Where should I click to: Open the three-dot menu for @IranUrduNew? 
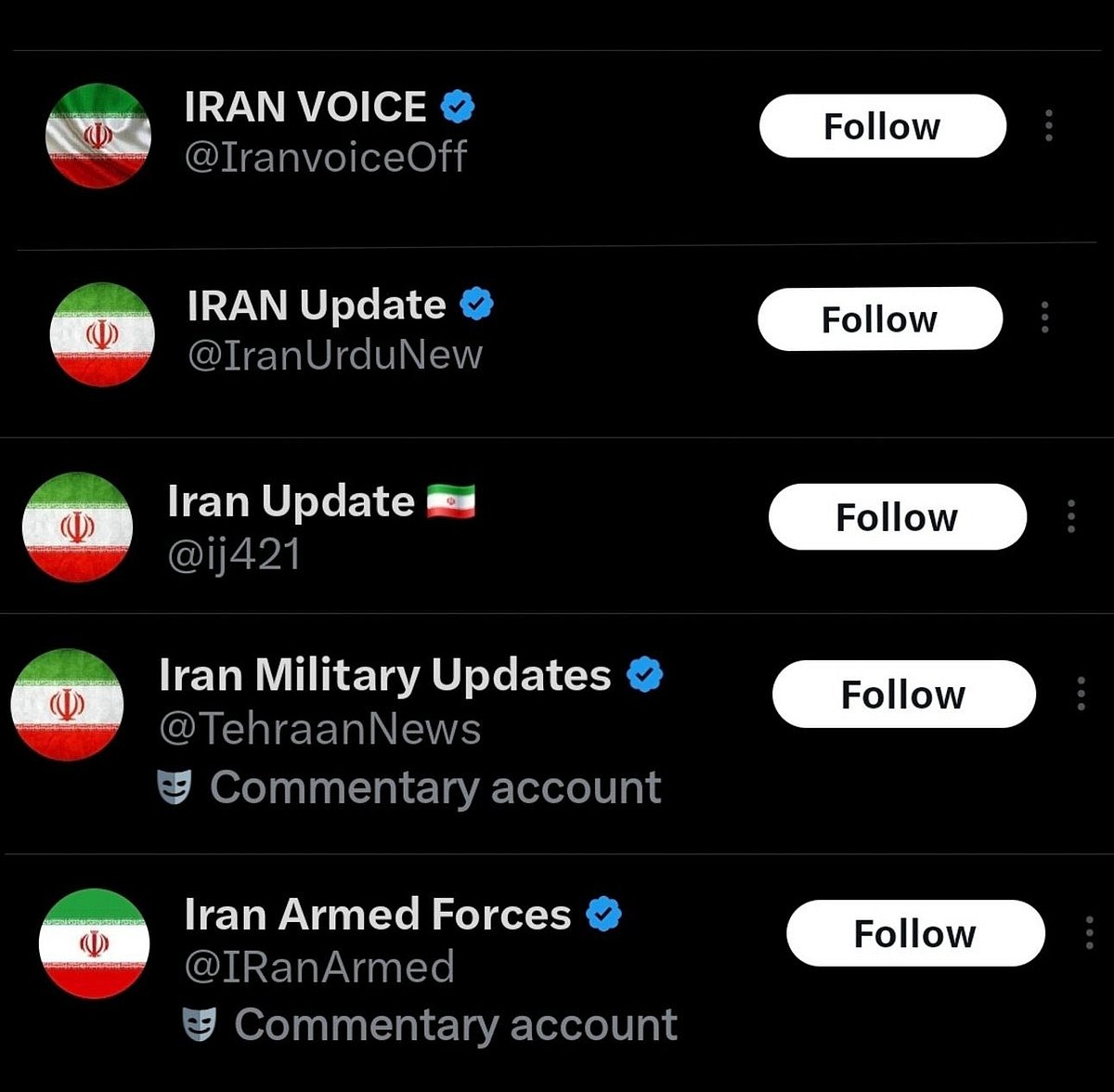click(1045, 318)
